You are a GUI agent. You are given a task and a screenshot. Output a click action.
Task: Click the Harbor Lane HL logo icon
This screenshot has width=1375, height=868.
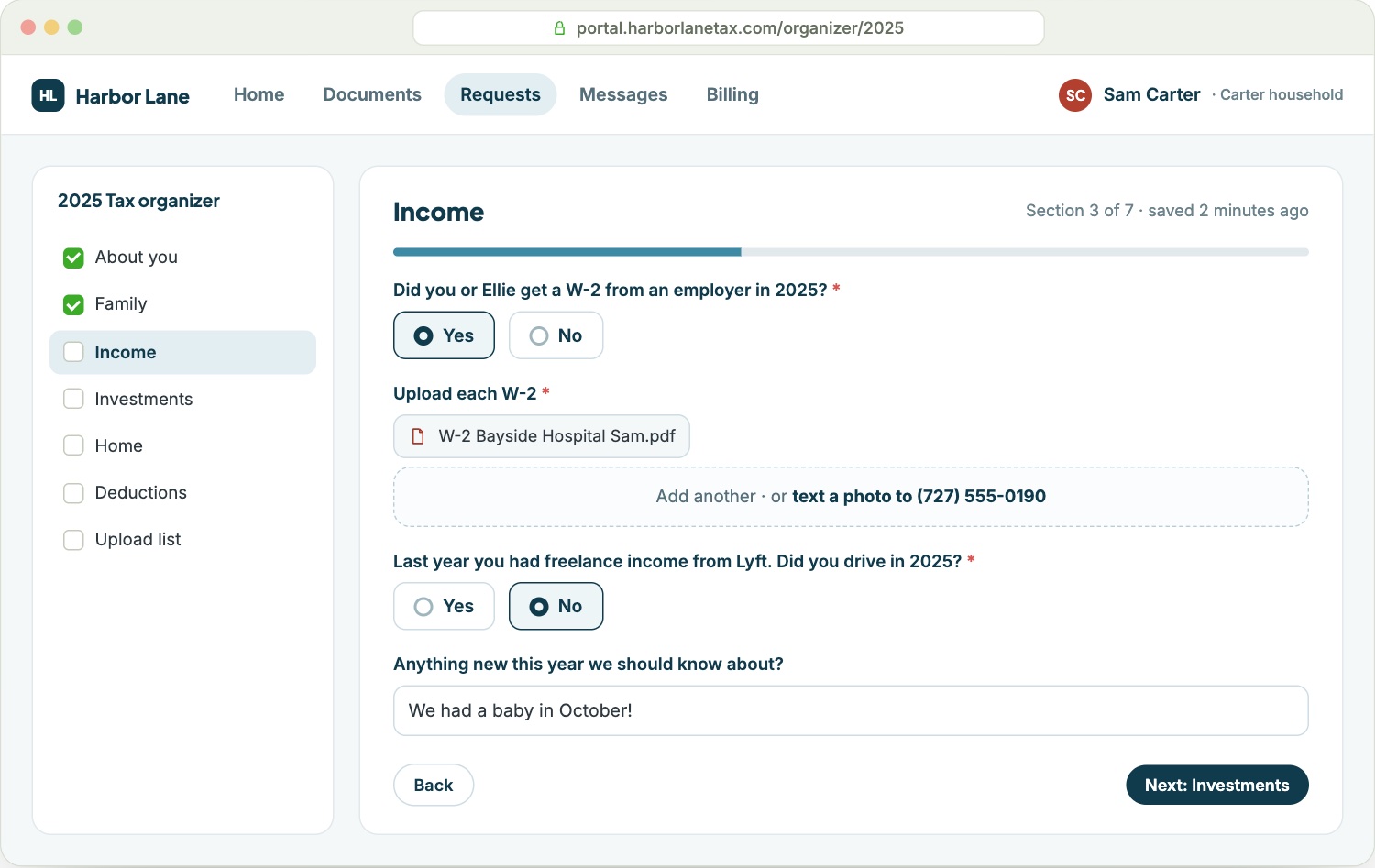pyautogui.click(x=48, y=95)
